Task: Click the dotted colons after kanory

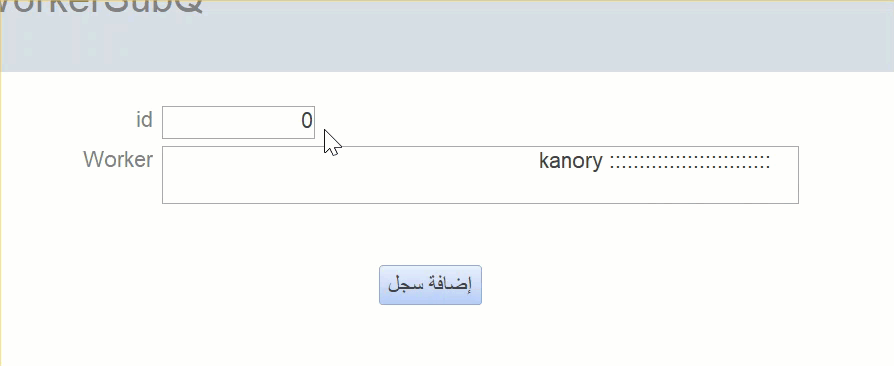Action: [690, 162]
